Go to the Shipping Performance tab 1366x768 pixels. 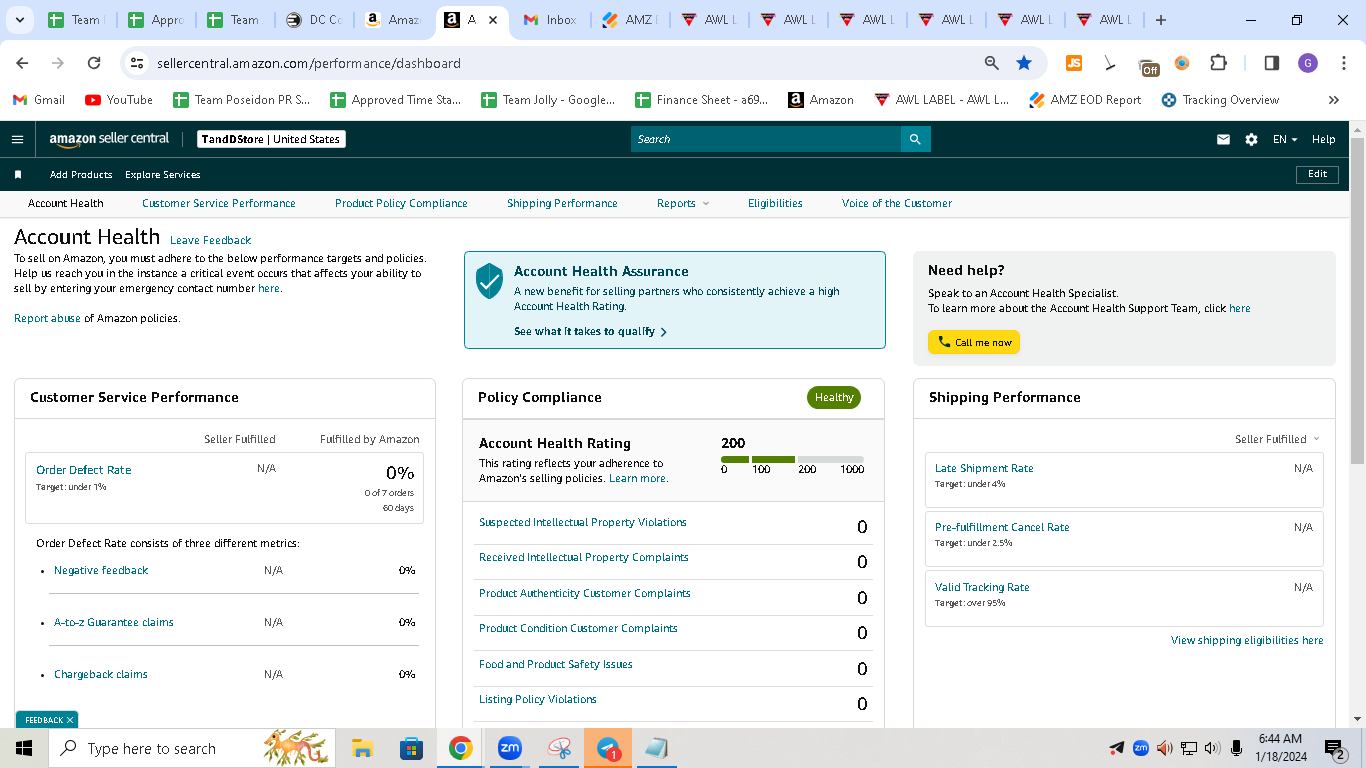click(562, 203)
